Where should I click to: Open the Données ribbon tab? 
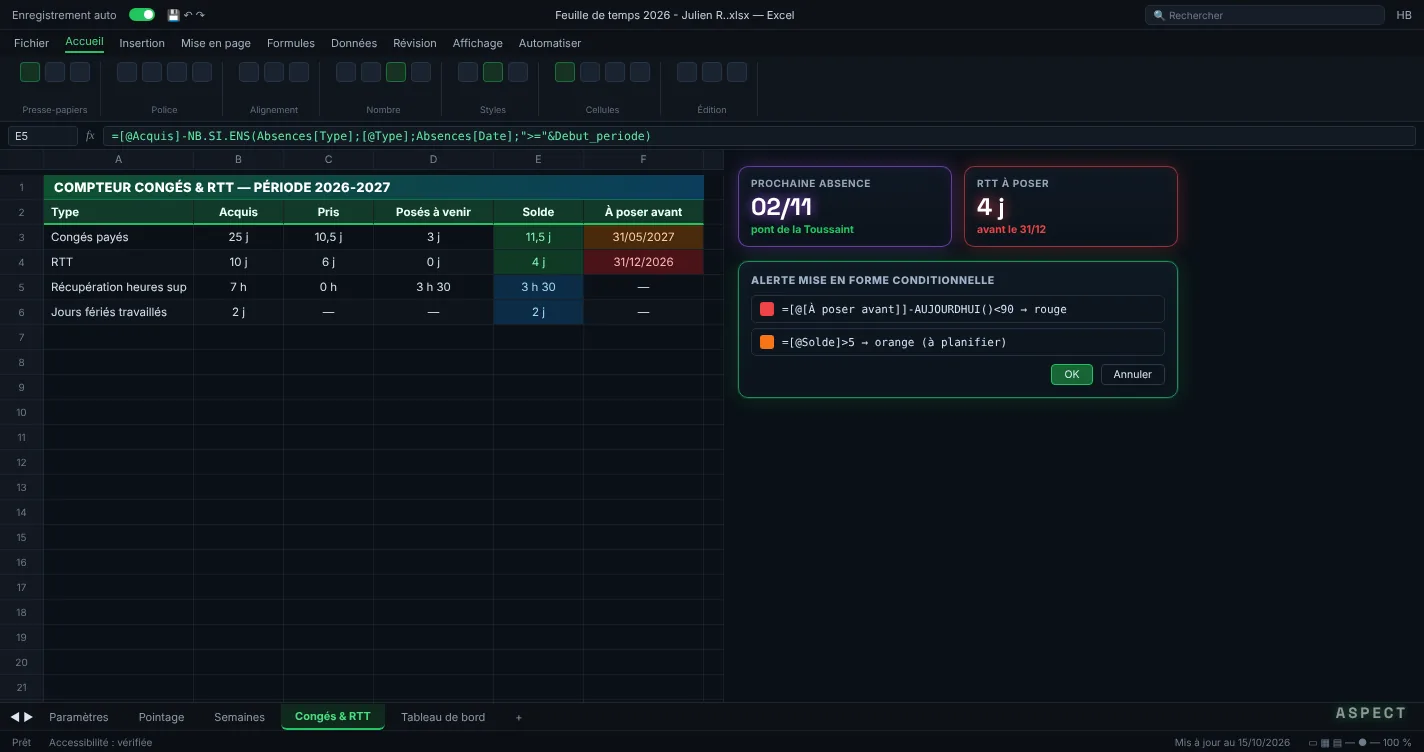tap(354, 43)
